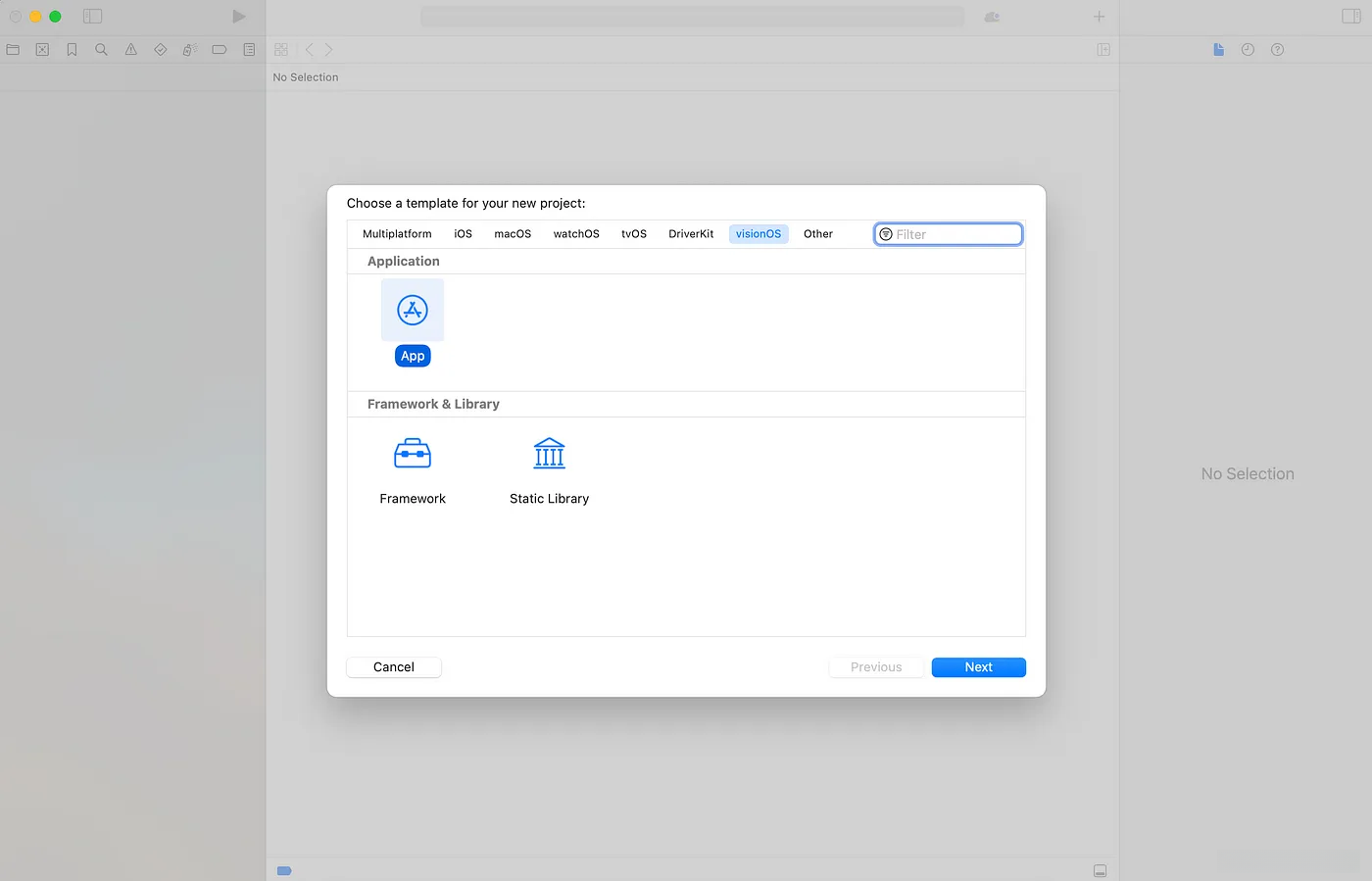Toggle the navigator sidebar in the toolbar
This screenshot has height=881, width=1372.
[x=92, y=17]
